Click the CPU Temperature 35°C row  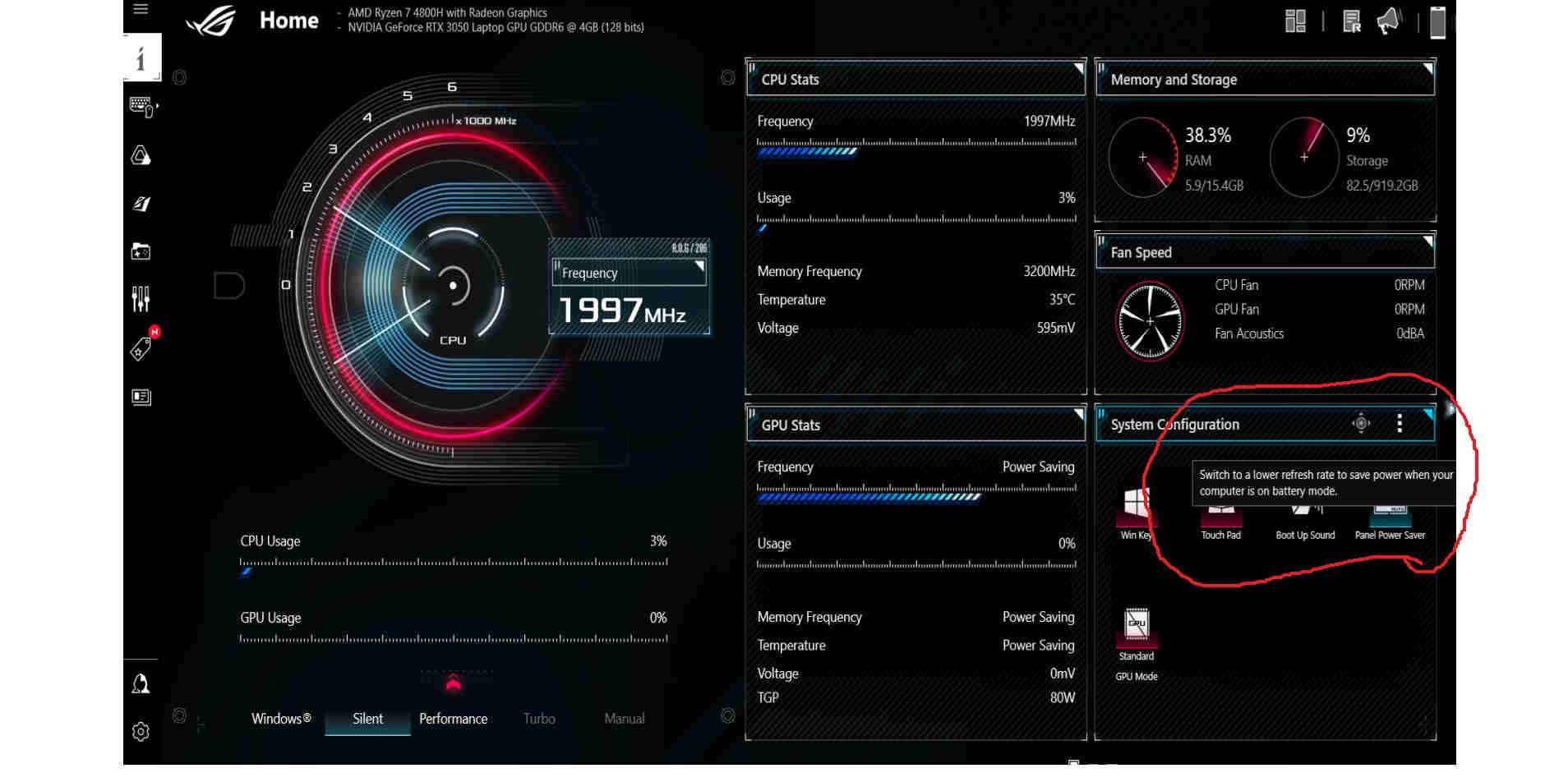point(916,300)
